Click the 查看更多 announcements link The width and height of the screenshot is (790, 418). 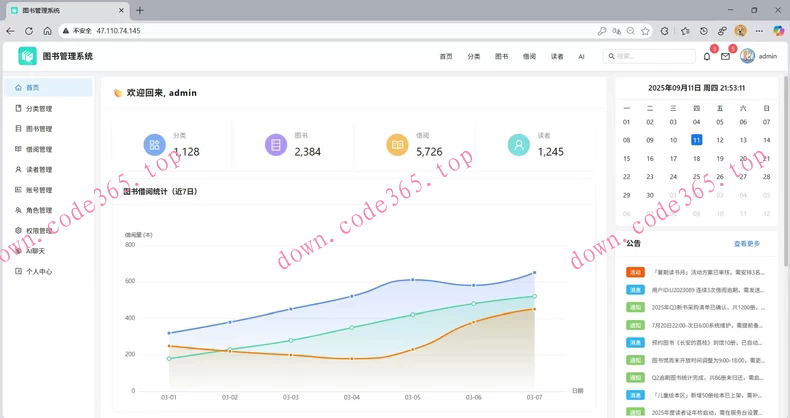click(747, 243)
